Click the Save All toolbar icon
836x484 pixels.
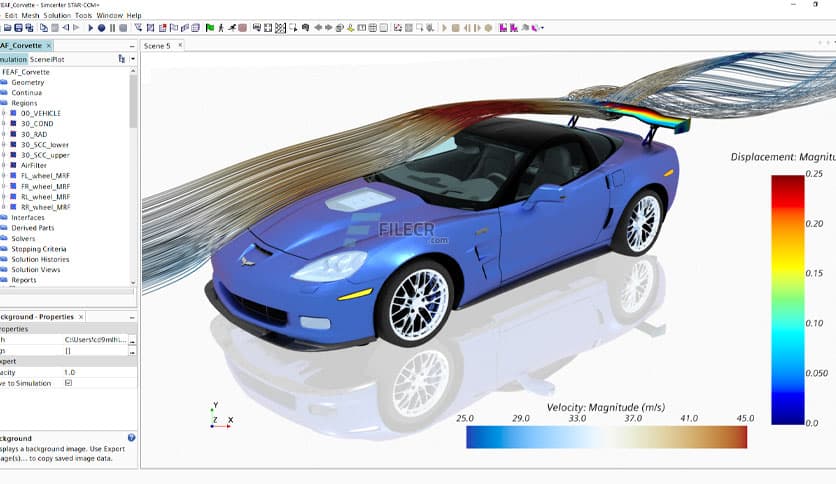[x=29, y=28]
